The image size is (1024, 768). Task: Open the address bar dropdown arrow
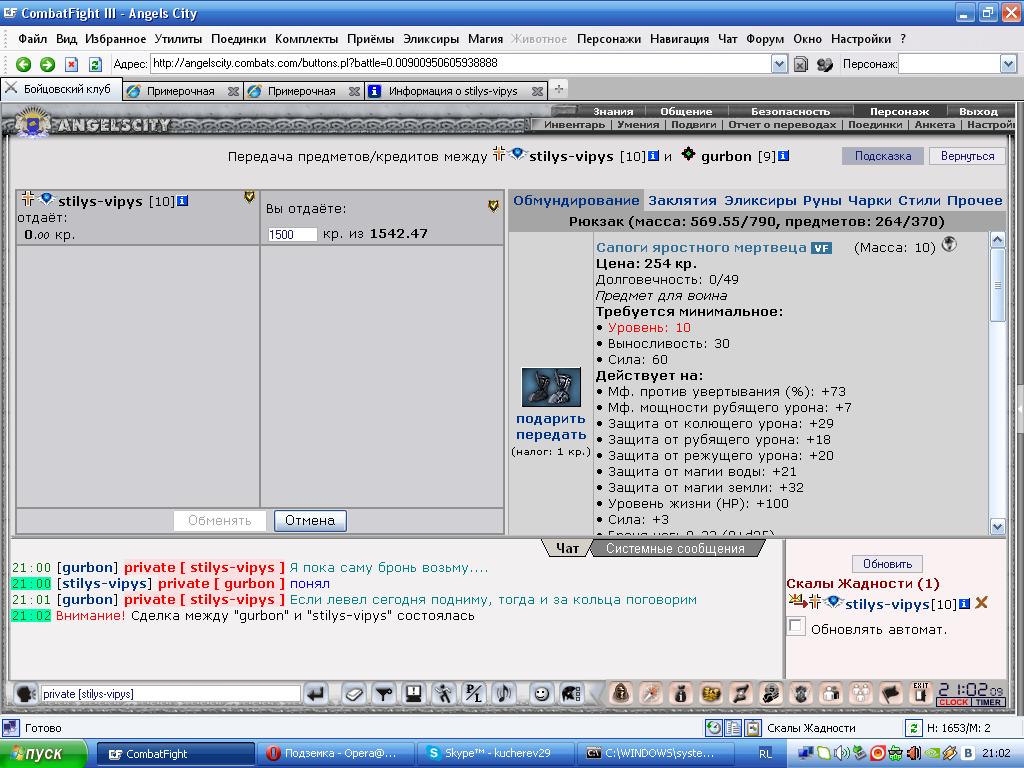(779, 64)
